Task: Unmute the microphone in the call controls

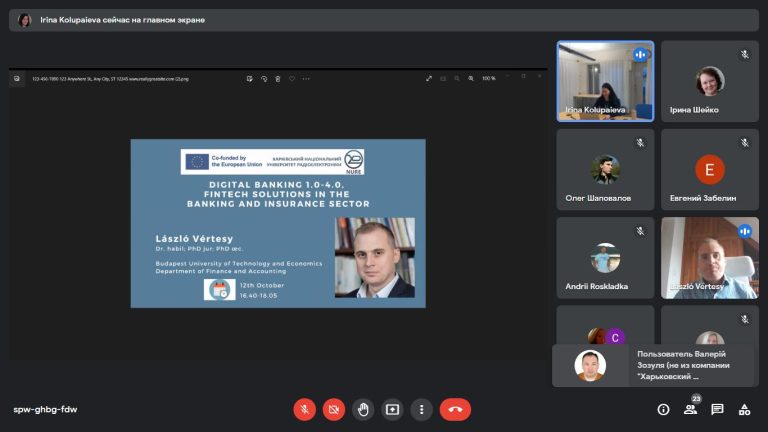Action: pos(304,409)
